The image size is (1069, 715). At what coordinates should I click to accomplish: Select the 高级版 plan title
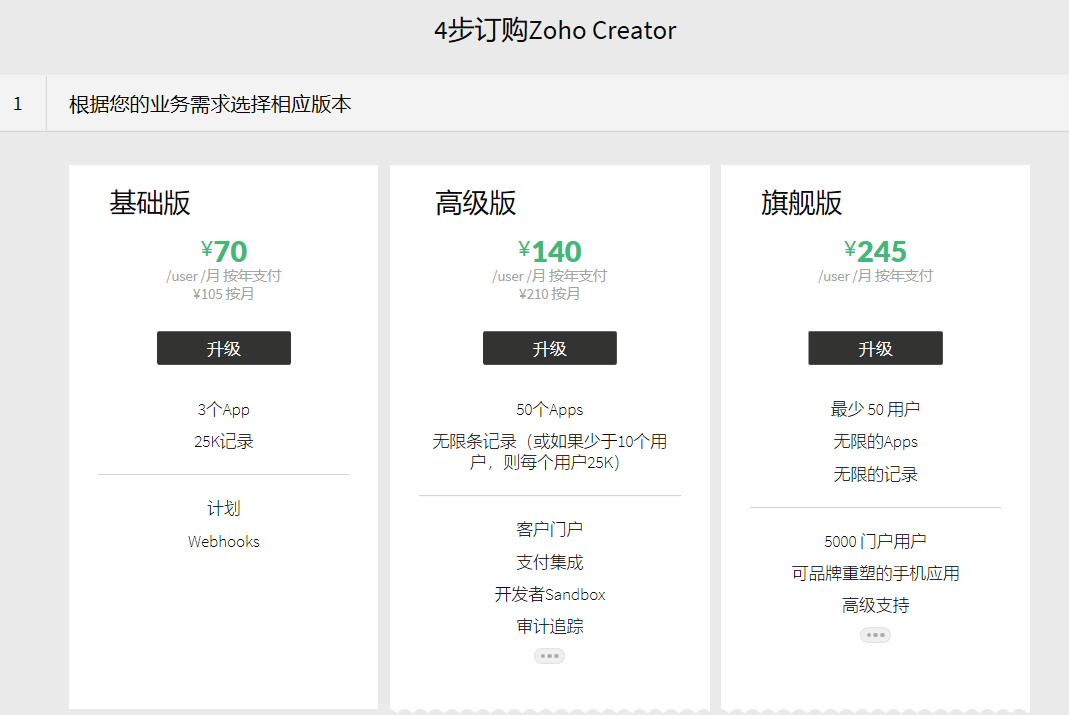click(476, 203)
